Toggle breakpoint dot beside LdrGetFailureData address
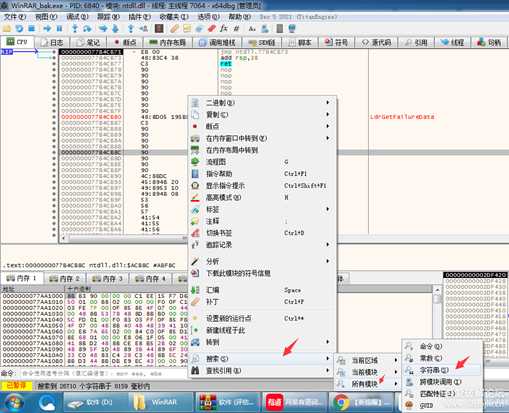The image size is (509, 413). 54,117
